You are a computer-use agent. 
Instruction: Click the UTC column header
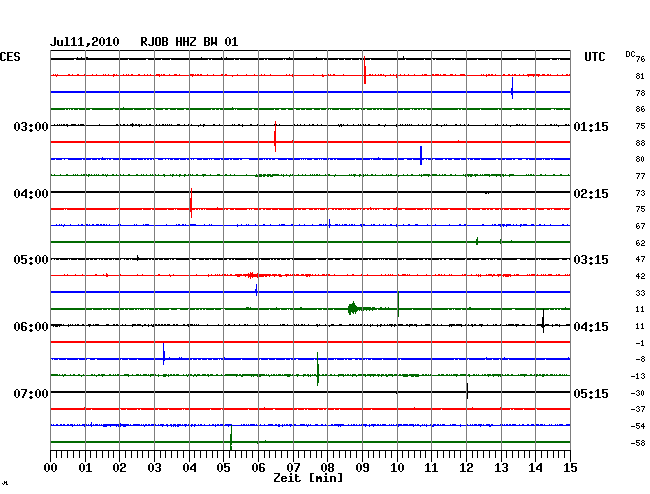[x=594, y=57]
